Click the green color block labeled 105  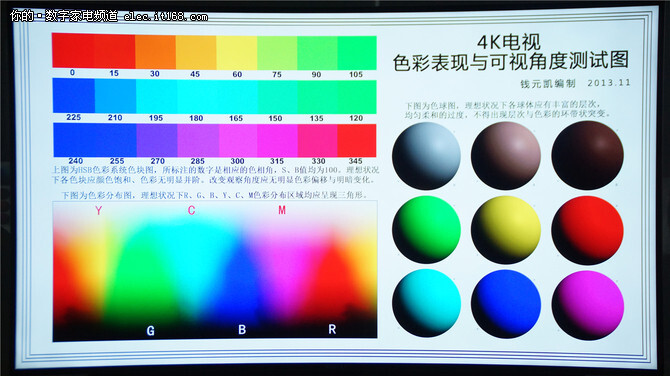(357, 53)
